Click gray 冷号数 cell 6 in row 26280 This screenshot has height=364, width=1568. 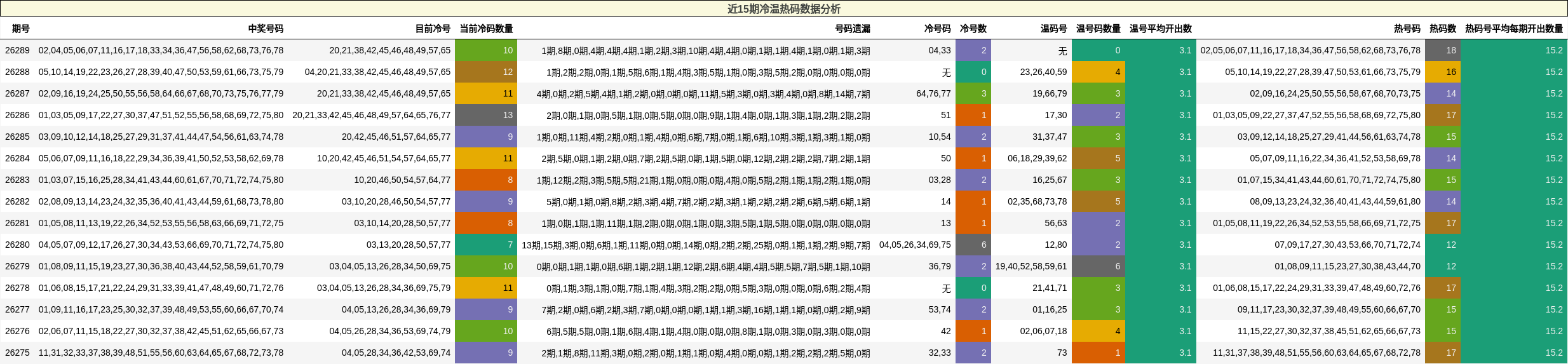coord(973,245)
